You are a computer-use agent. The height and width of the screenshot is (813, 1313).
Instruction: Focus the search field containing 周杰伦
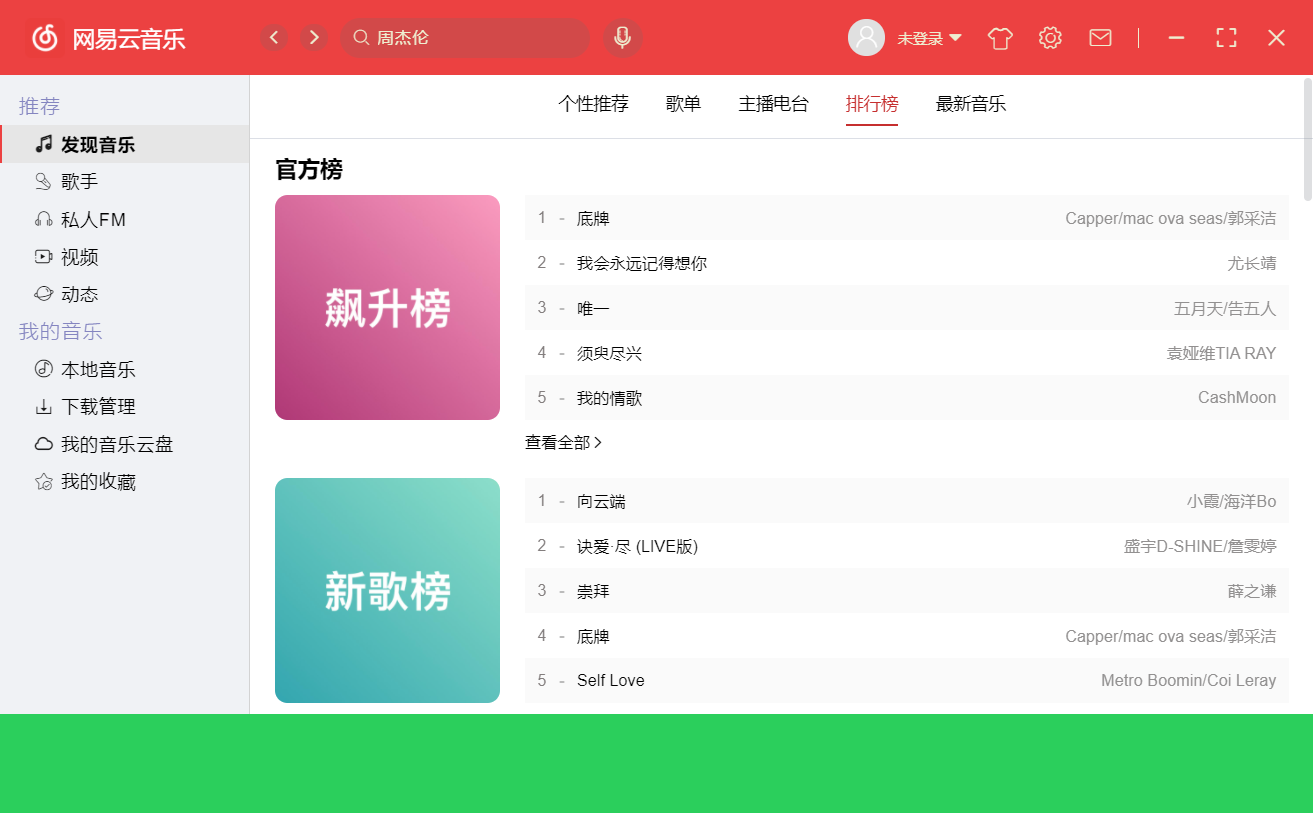coord(465,38)
